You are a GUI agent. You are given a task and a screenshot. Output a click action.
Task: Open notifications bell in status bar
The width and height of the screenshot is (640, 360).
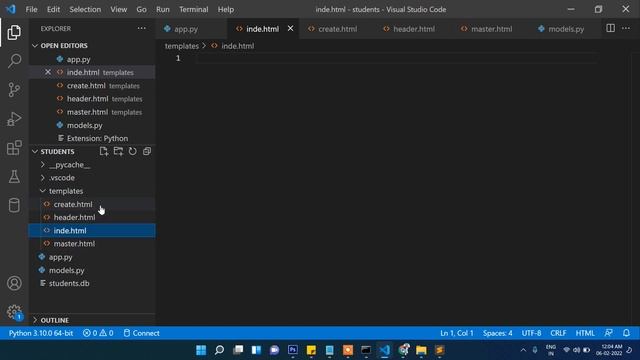(626, 333)
